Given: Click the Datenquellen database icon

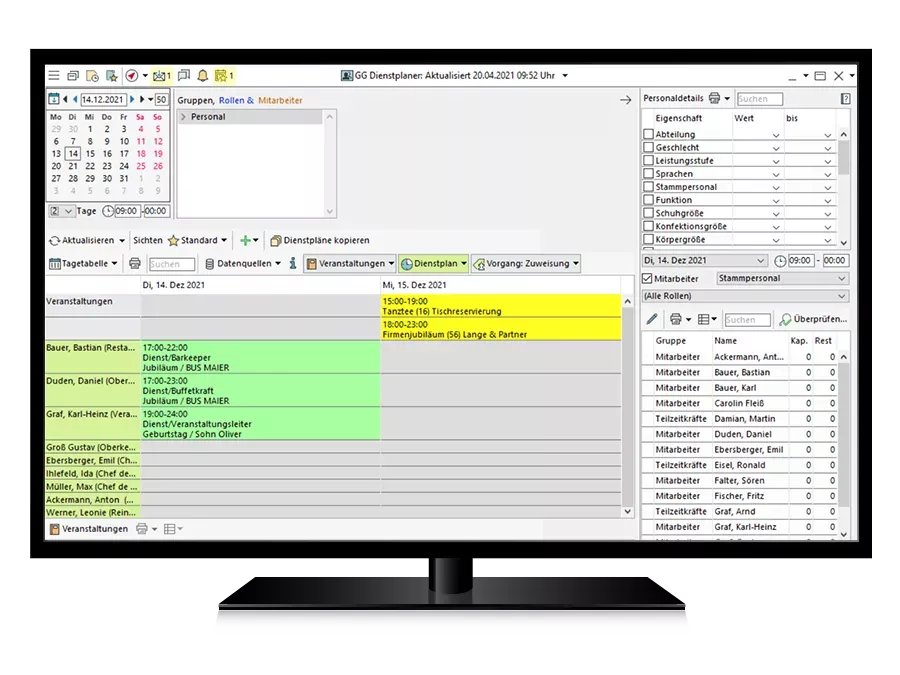Looking at the screenshot, I should pyautogui.click(x=211, y=264).
